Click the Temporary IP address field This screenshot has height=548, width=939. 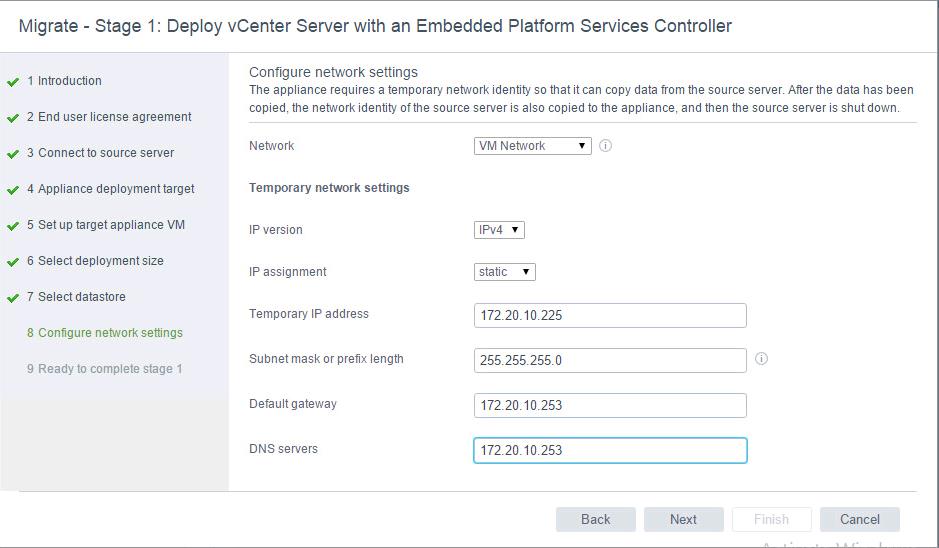(610, 315)
